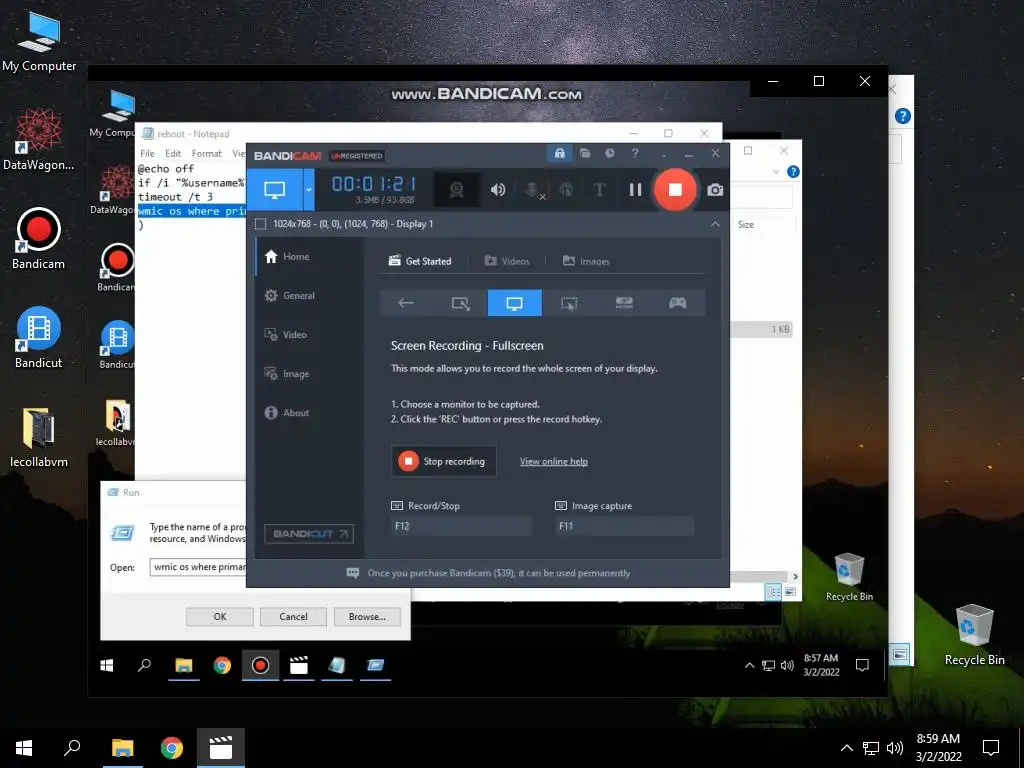Open Chrome on the outer taskbar

(x=172, y=748)
